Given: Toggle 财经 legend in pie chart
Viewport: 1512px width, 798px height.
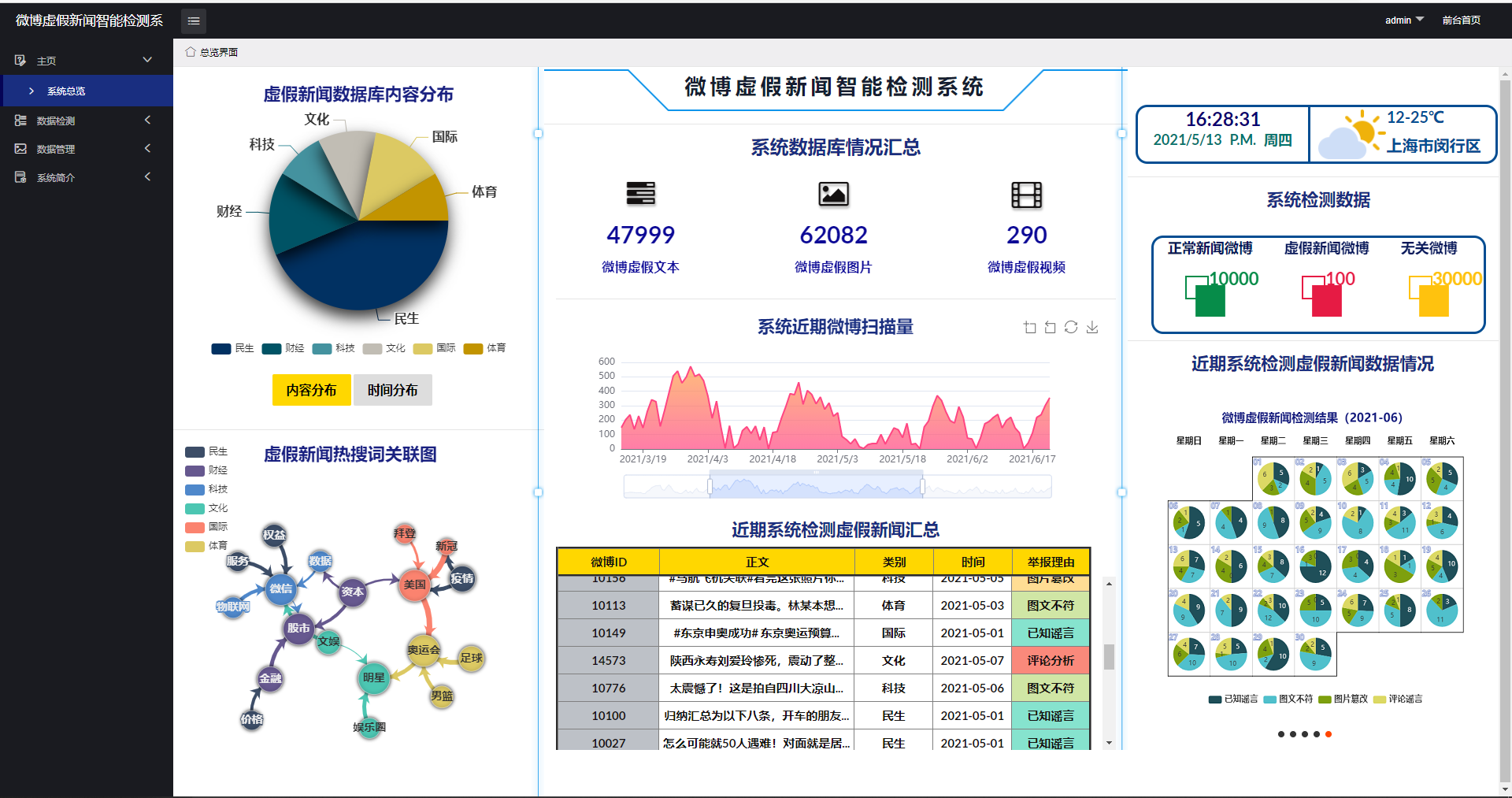Looking at the screenshot, I should [x=283, y=348].
